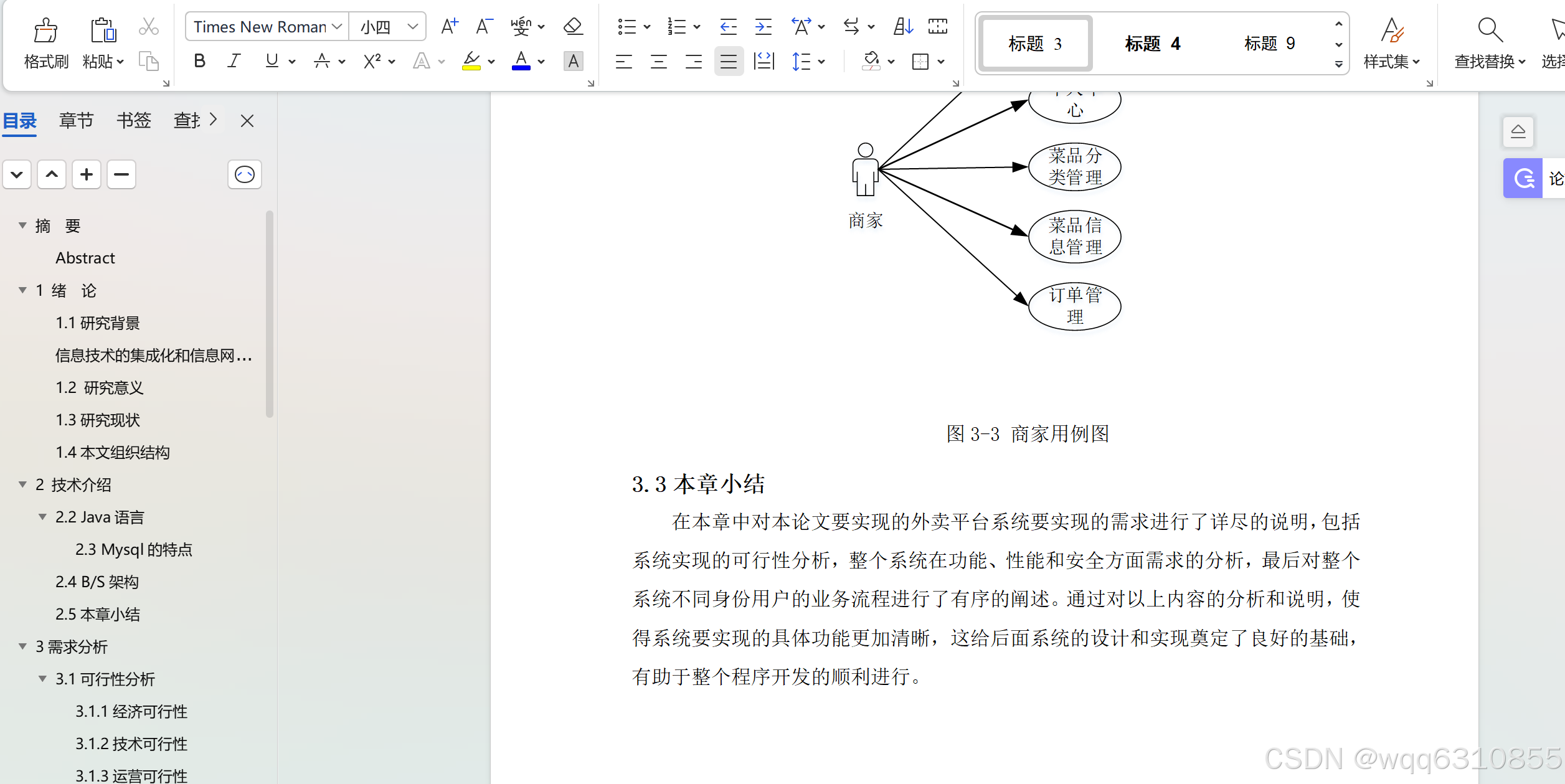This screenshot has width=1565, height=784.
Task: Collapse the 3.1 可行性分析 outline node
Action: [42, 679]
